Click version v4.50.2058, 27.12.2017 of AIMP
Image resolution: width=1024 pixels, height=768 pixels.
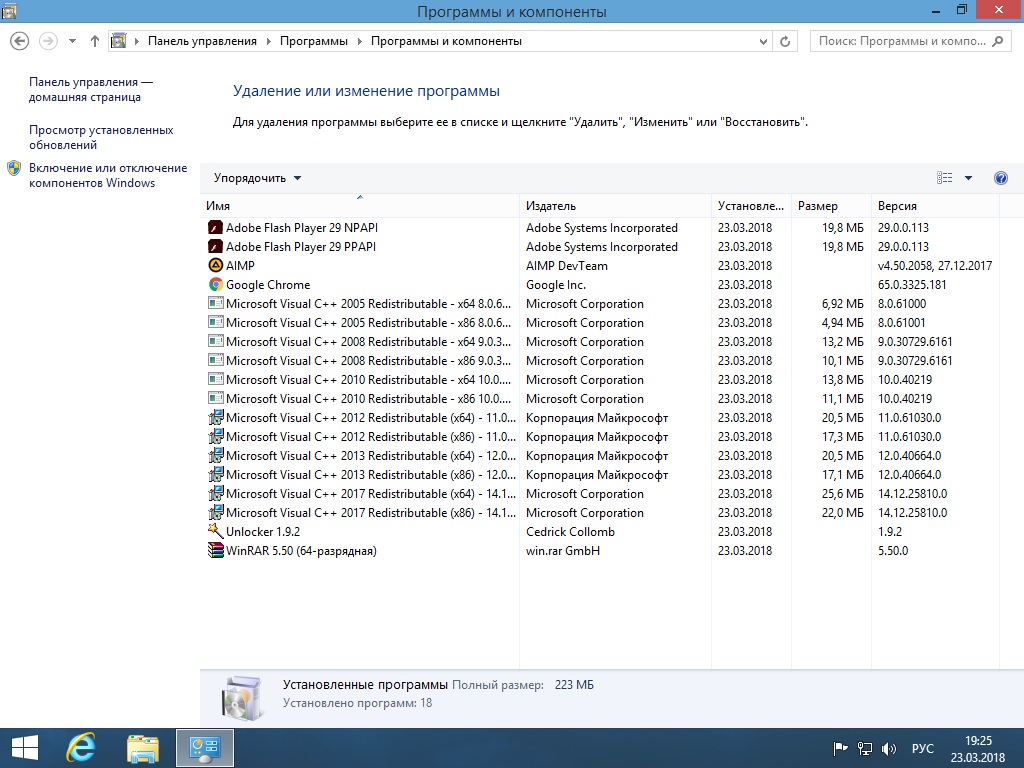pyautogui.click(x=935, y=266)
